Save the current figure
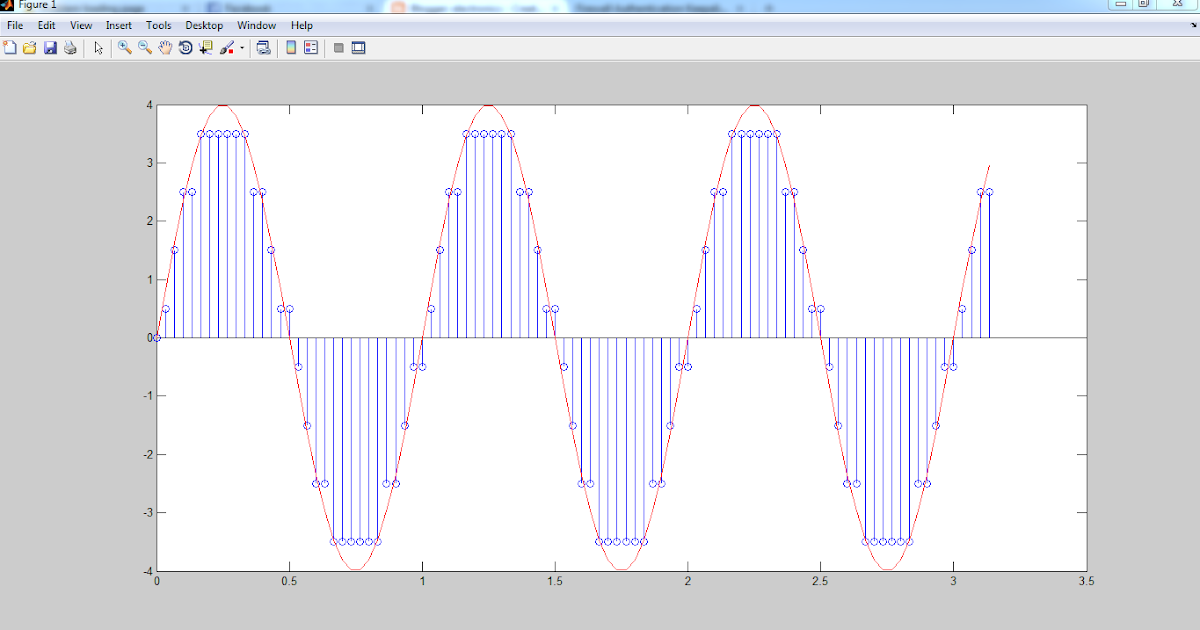1200x630 pixels. [x=50, y=47]
